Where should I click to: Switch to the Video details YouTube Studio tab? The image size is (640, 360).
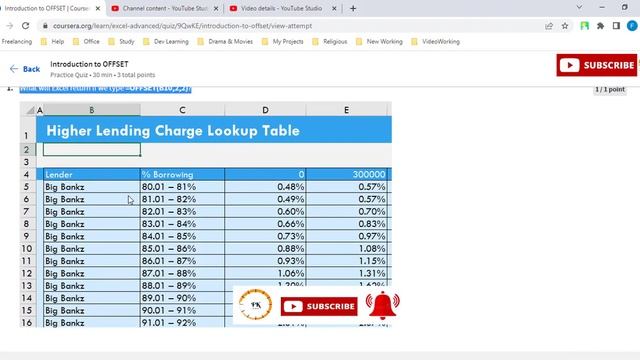coord(282,8)
